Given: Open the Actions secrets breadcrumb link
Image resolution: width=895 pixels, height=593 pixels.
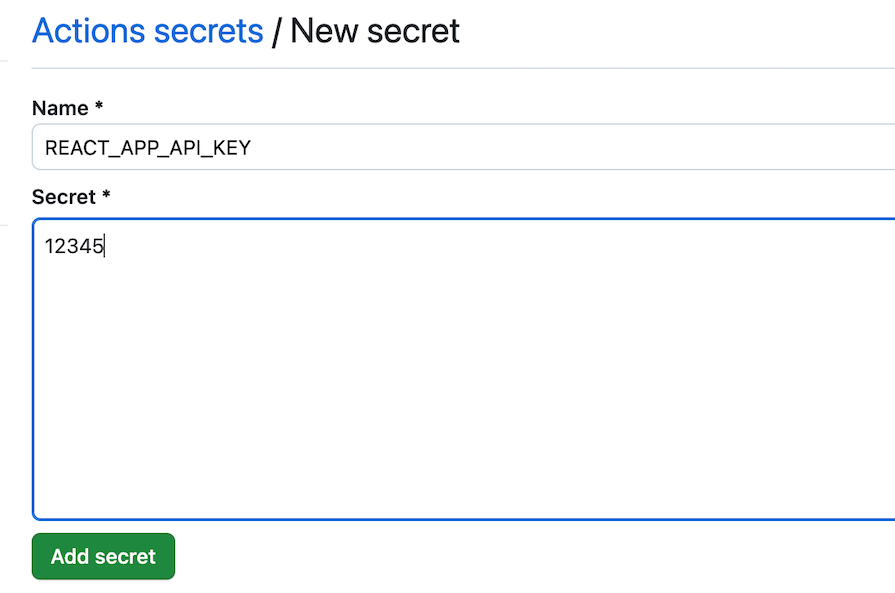Looking at the screenshot, I should 147,30.
